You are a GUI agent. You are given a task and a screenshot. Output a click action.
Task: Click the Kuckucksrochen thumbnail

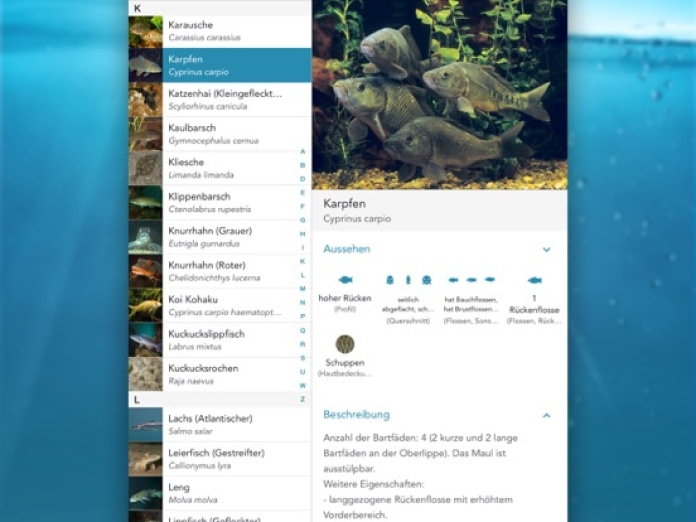(x=146, y=374)
